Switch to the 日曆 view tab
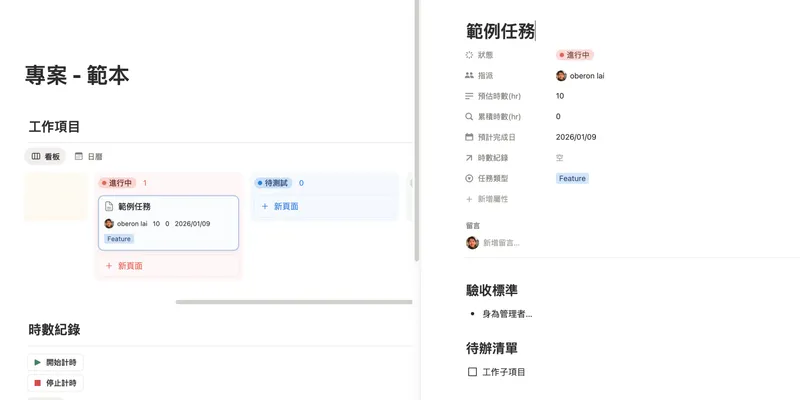The height and width of the screenshot is (400, 800). coord(88,157)
